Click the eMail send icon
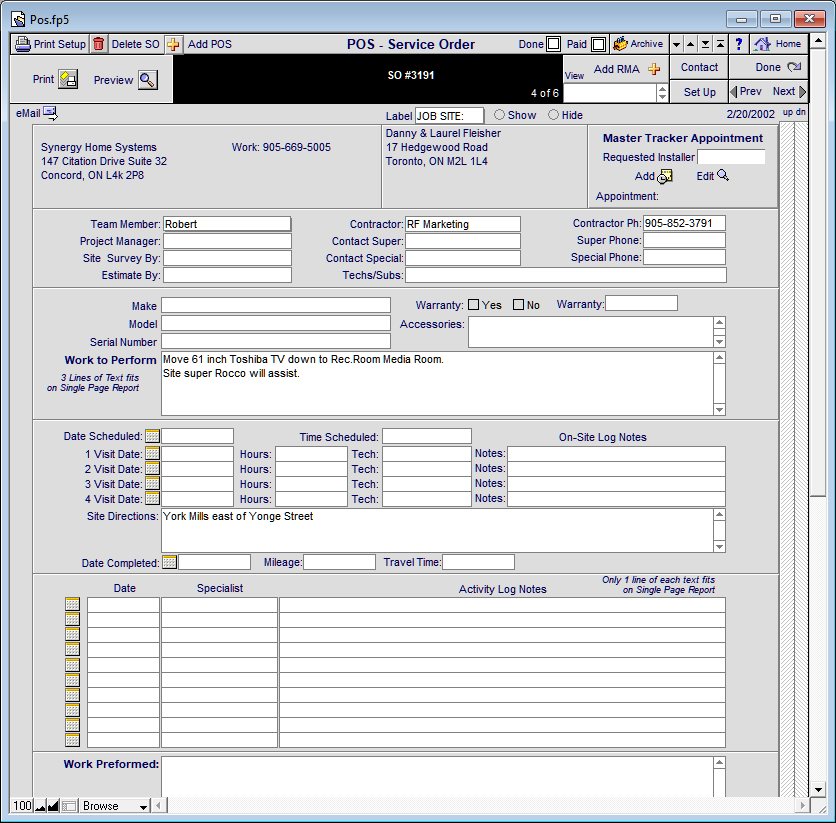The image size is (836, 823). tap(51, 113)
